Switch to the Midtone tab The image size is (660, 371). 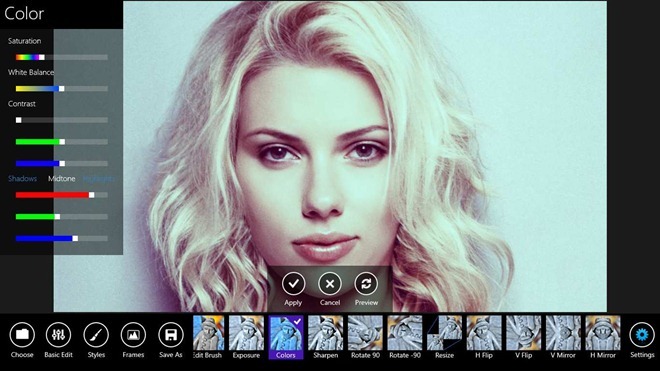point(61,179)
